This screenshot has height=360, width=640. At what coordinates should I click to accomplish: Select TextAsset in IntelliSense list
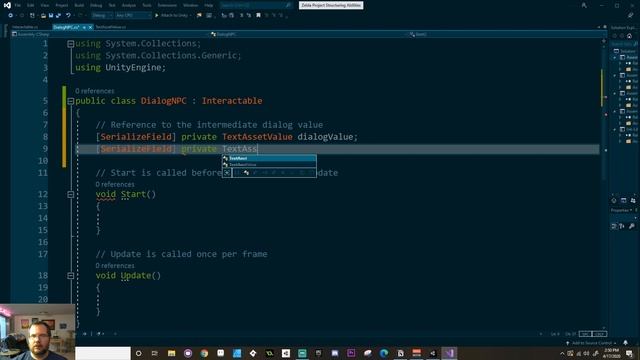(269, 158)
